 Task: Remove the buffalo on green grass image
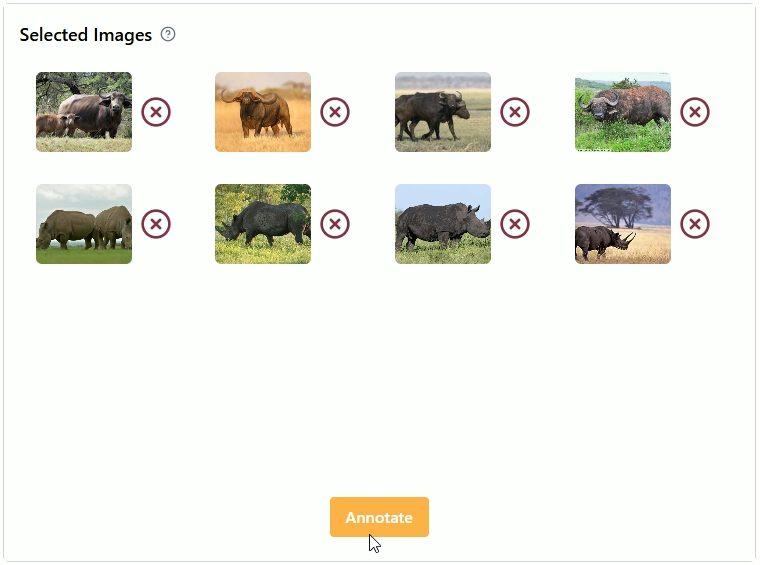pos(695,112)
